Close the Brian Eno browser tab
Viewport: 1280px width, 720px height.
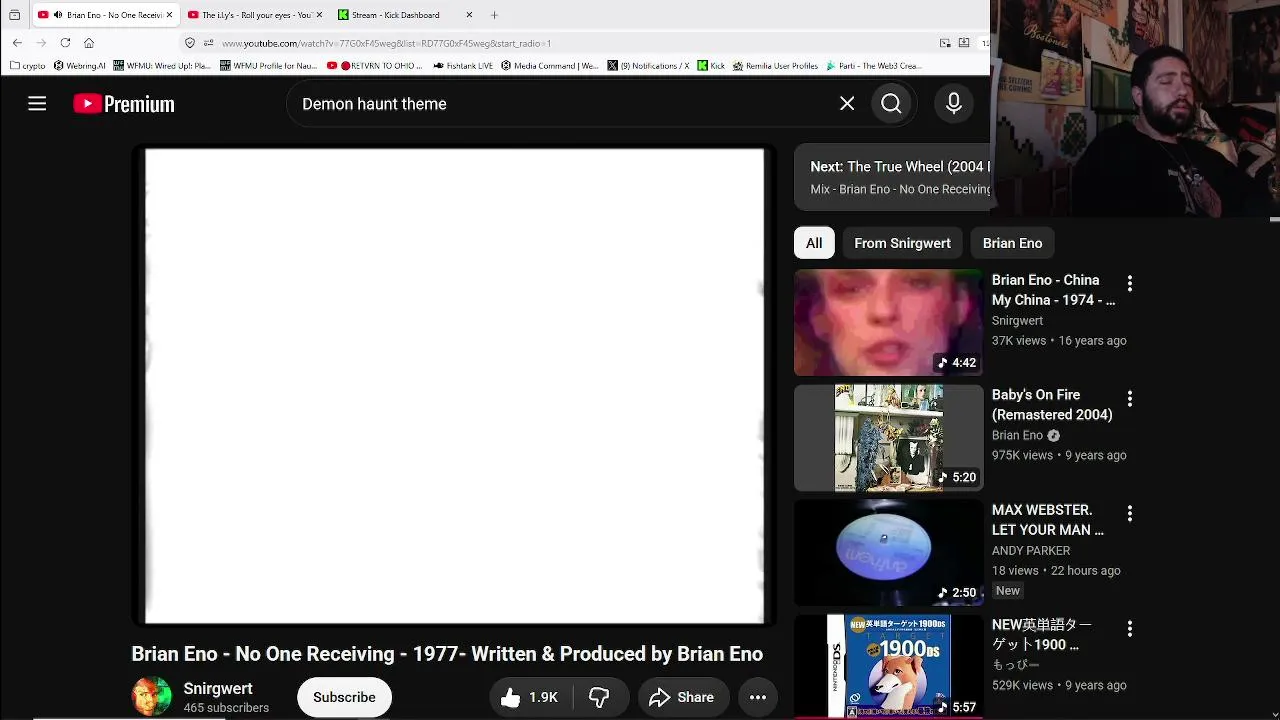pyautogui.click(x=169, y=15)
